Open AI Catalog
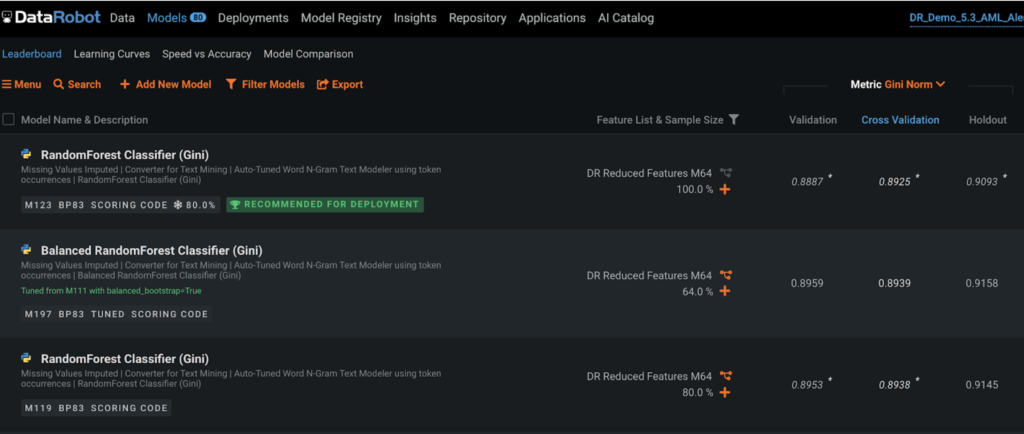 click(x=626, y=18)
